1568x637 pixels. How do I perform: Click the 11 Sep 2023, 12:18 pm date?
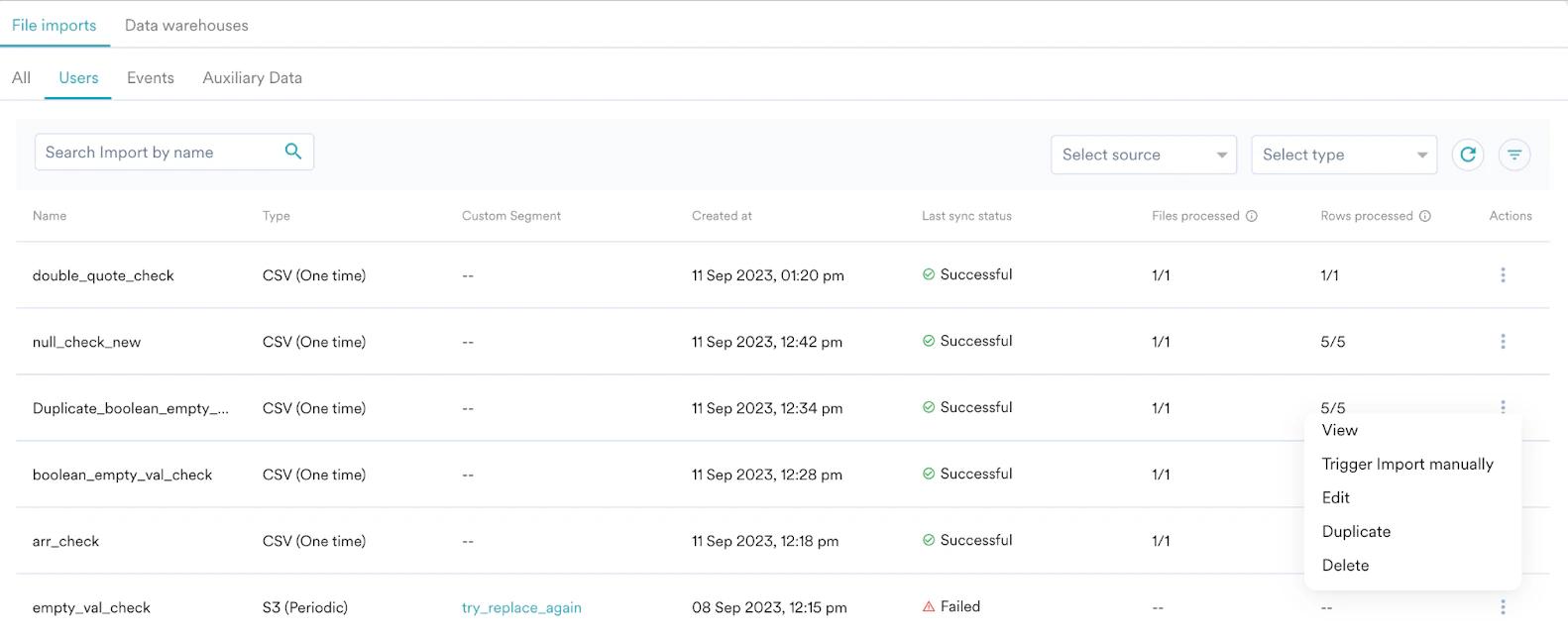(765, 541)
